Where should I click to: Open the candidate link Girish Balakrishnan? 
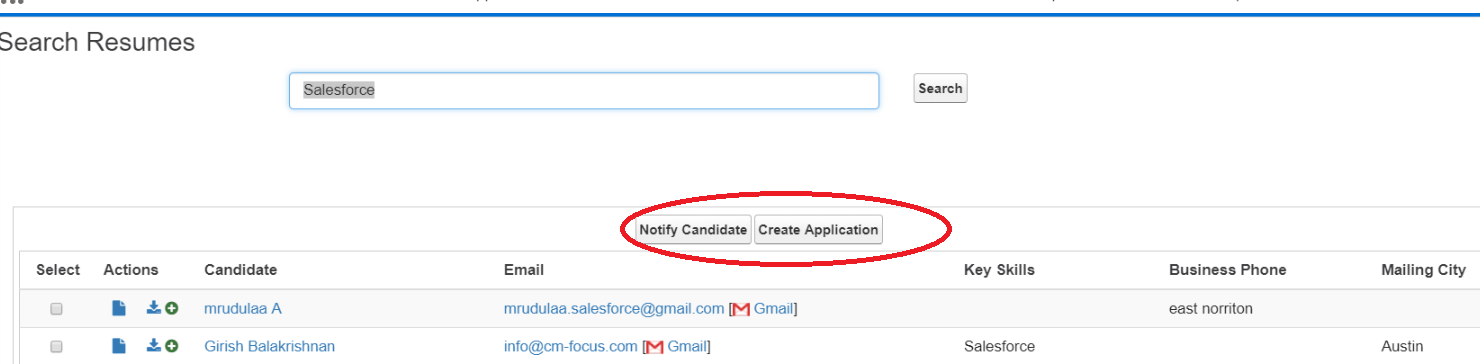coord(270,346)
